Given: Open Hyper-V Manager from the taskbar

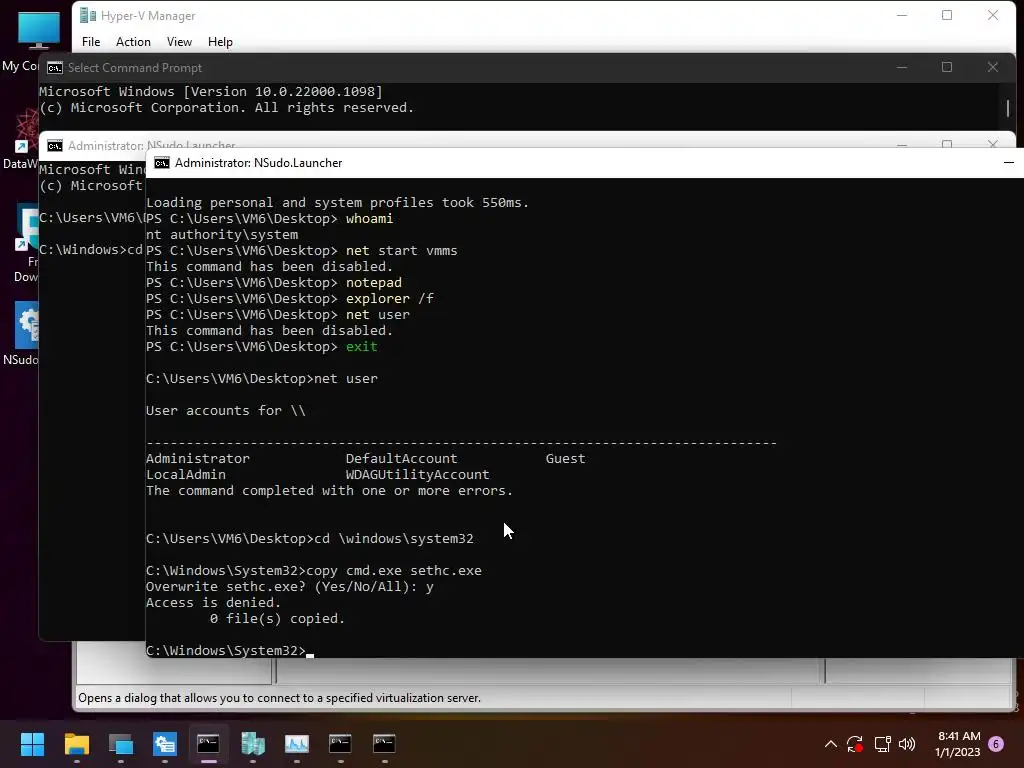Looking at the screenshot, I should 253,744.
